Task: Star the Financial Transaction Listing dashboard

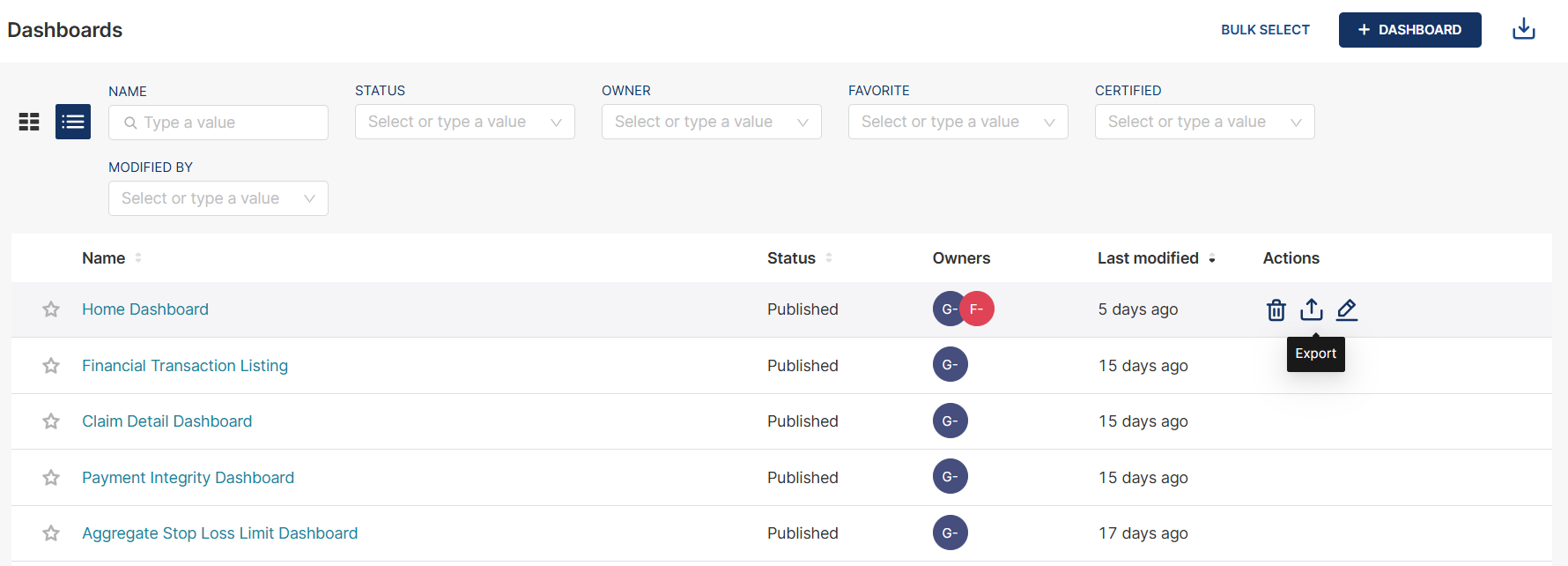Action: click(x=51, y=366)
